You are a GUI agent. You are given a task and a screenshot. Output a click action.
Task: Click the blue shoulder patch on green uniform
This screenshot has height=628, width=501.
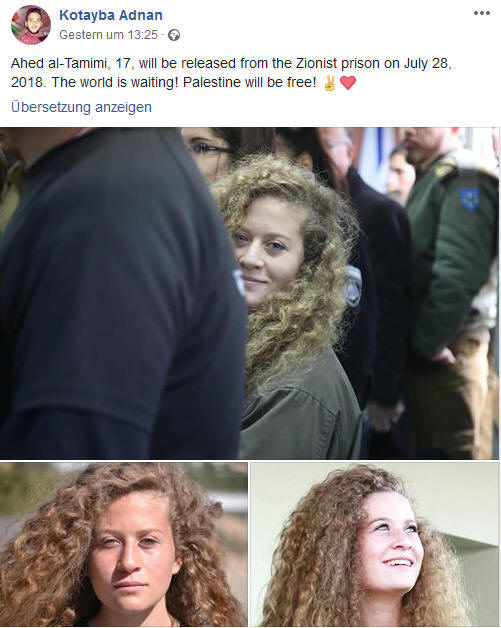(x=469, y=199)
